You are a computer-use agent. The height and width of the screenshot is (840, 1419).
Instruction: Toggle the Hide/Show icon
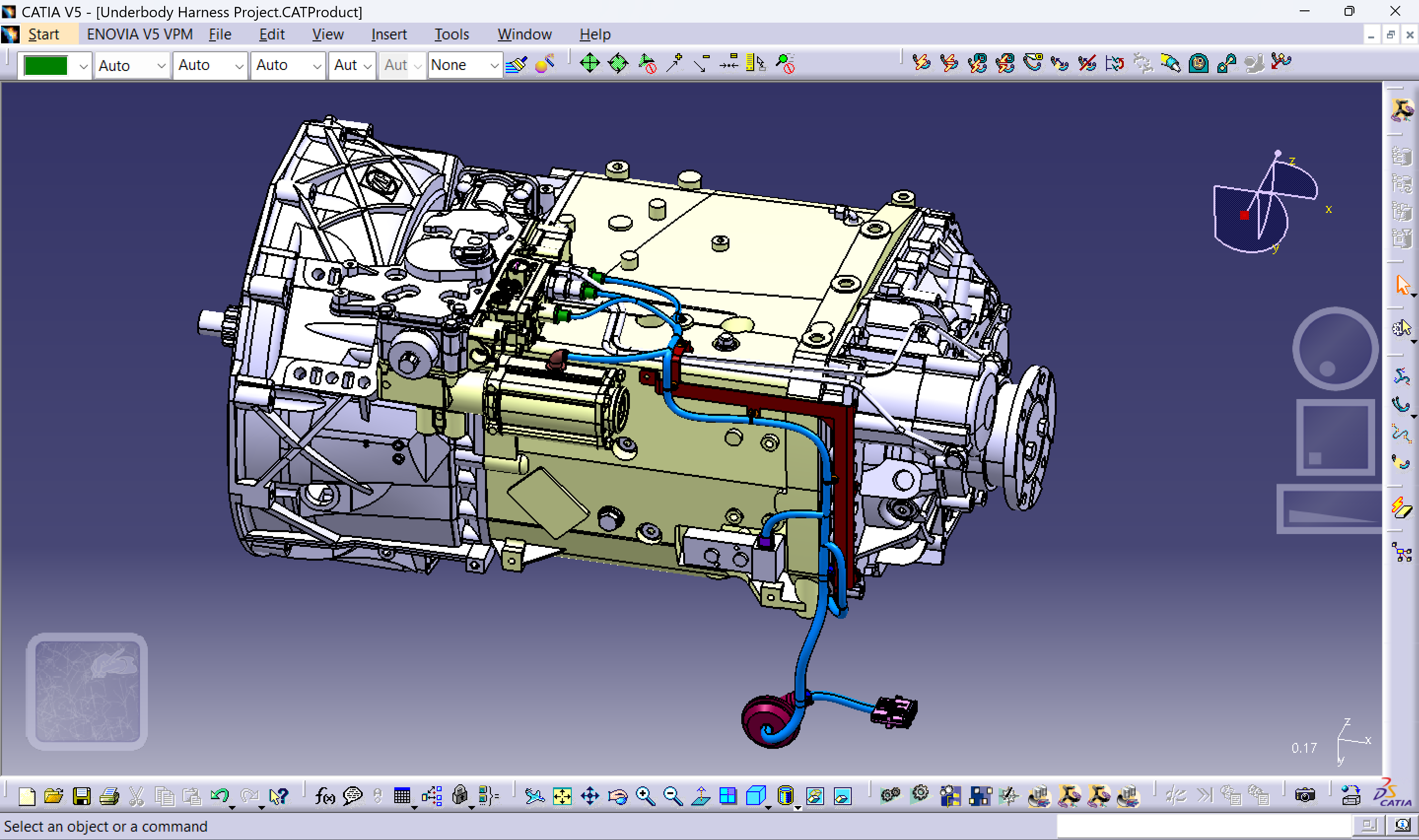pyautogui.click(x=815, y=796)
